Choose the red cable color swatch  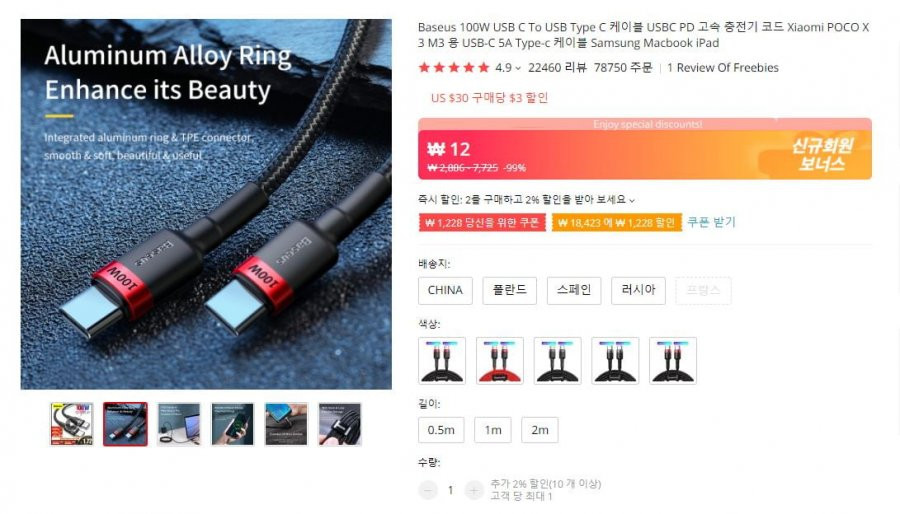499,361
